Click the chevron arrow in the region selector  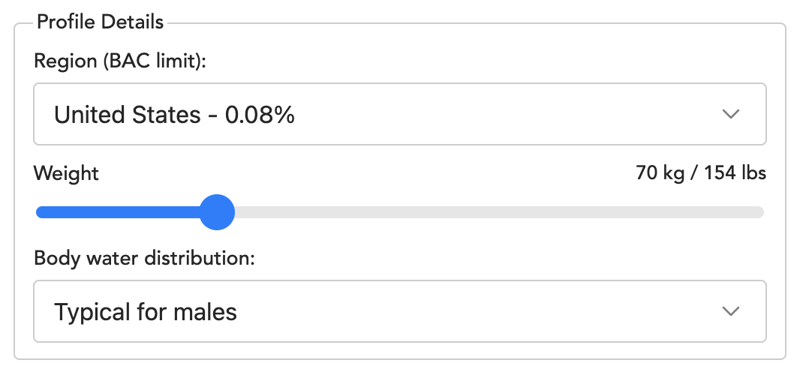click(731, 114)
